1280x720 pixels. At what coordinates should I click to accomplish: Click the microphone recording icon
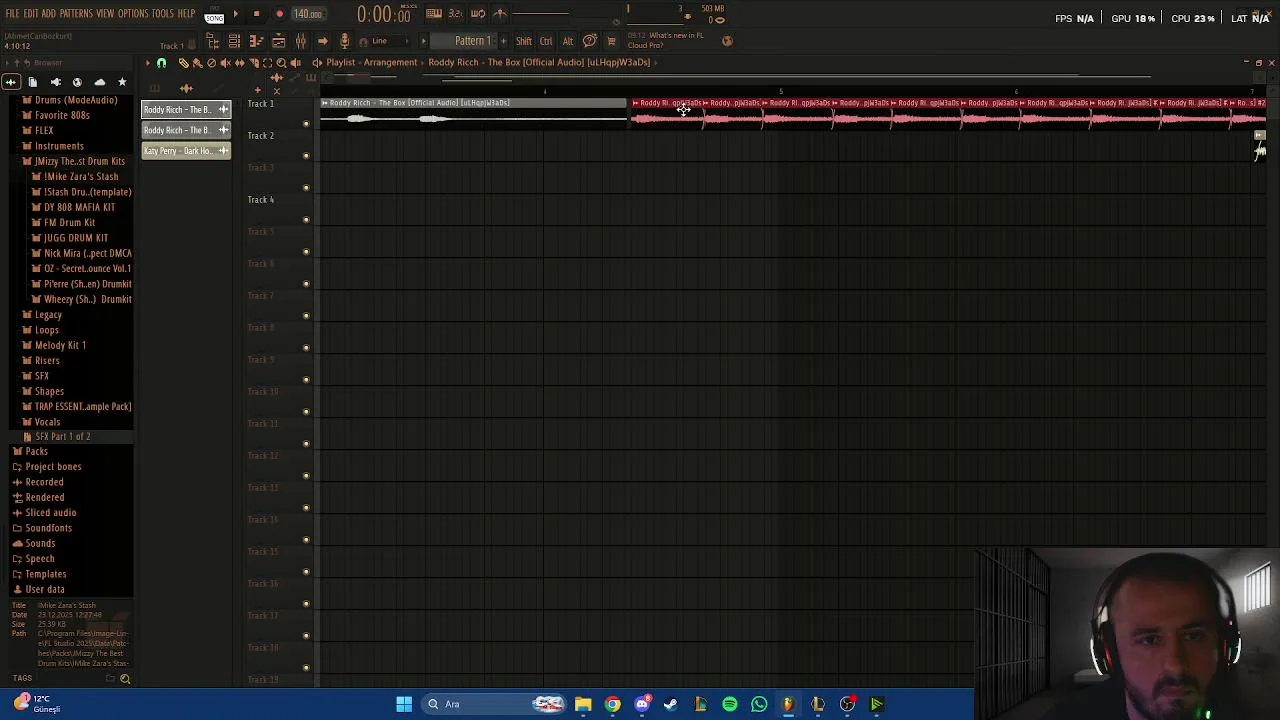coord(344,41)
